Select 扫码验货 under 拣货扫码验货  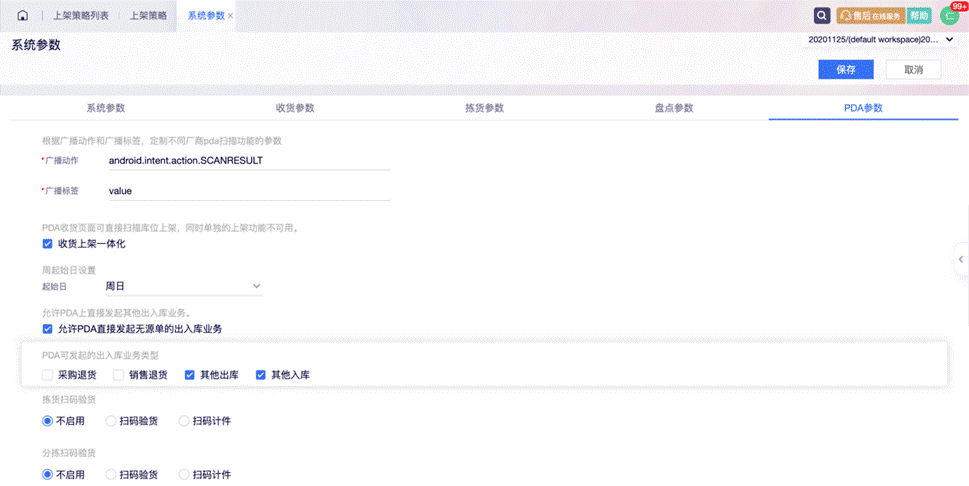pyautogui.click(x=111, y=421)
